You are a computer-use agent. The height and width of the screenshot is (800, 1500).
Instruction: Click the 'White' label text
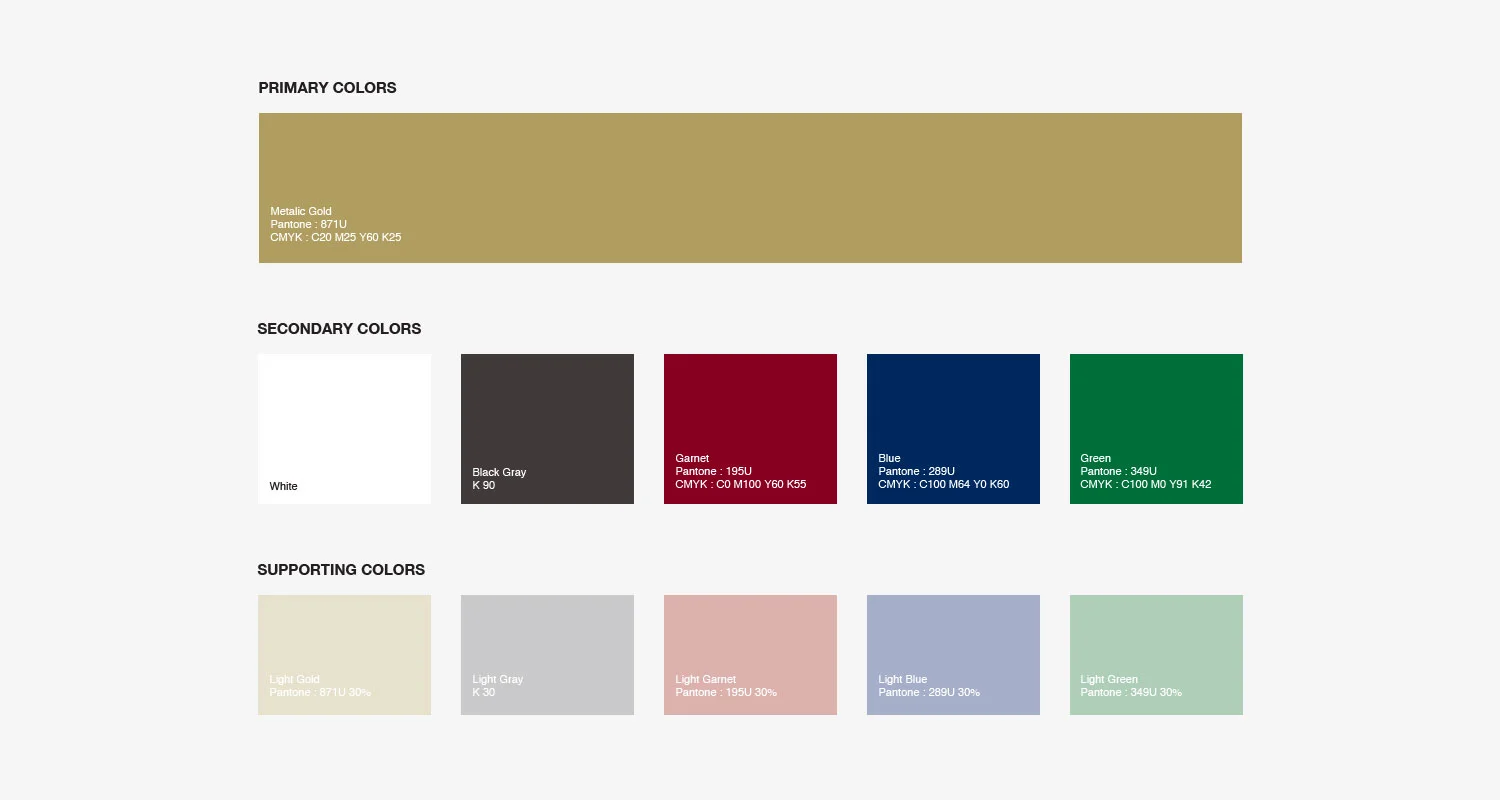coord(283,487)
